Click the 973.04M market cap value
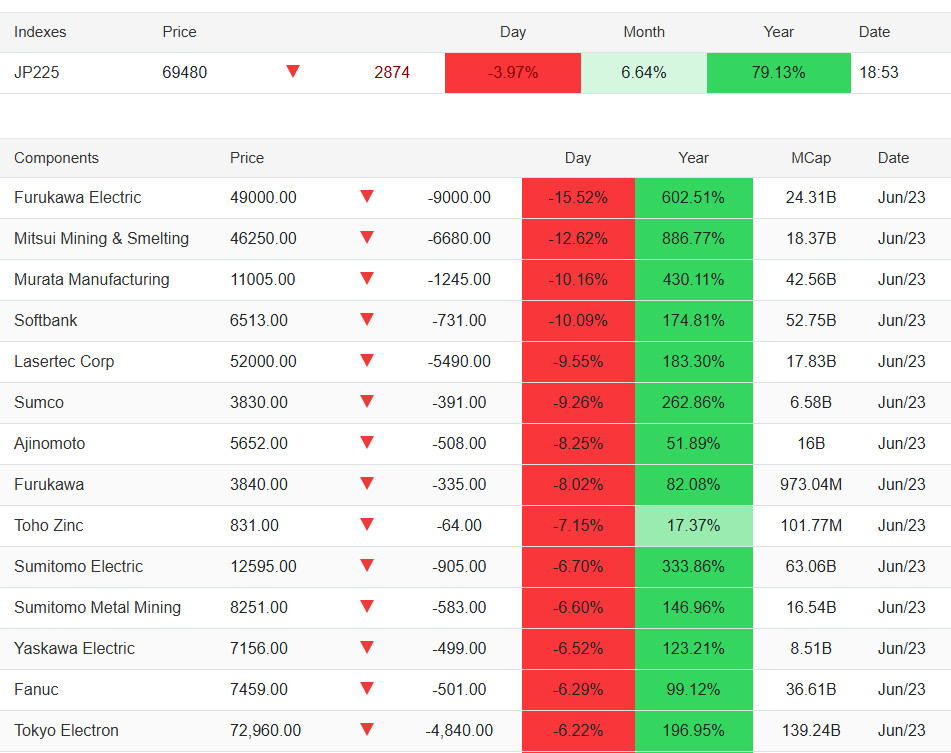Screen dimensions: 951x753 [x=811, y=484]
